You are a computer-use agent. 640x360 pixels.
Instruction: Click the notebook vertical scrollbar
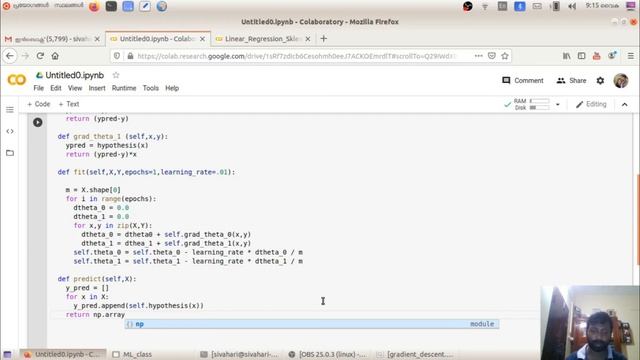click(x=638, y=219)
